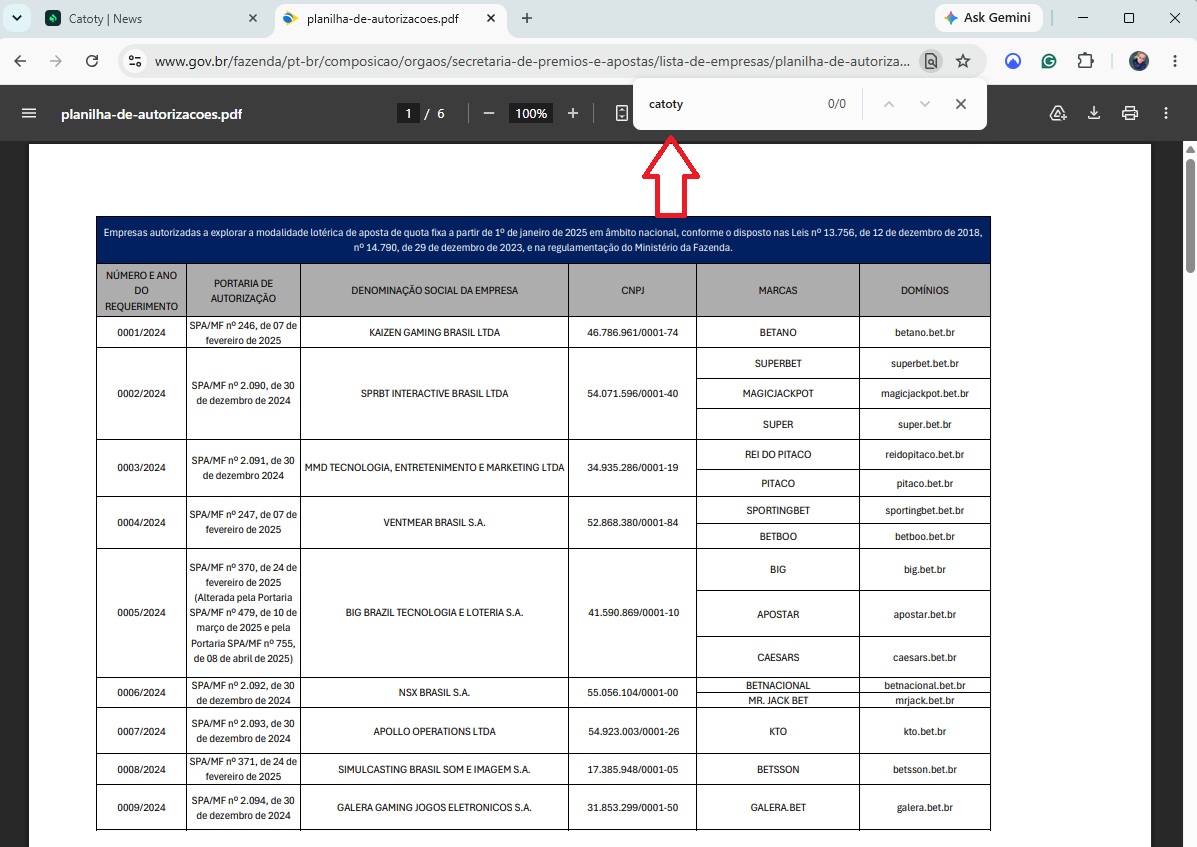Click the 0005/2024 request number cell
1197x847 pixels.
[x=141, y=613]
